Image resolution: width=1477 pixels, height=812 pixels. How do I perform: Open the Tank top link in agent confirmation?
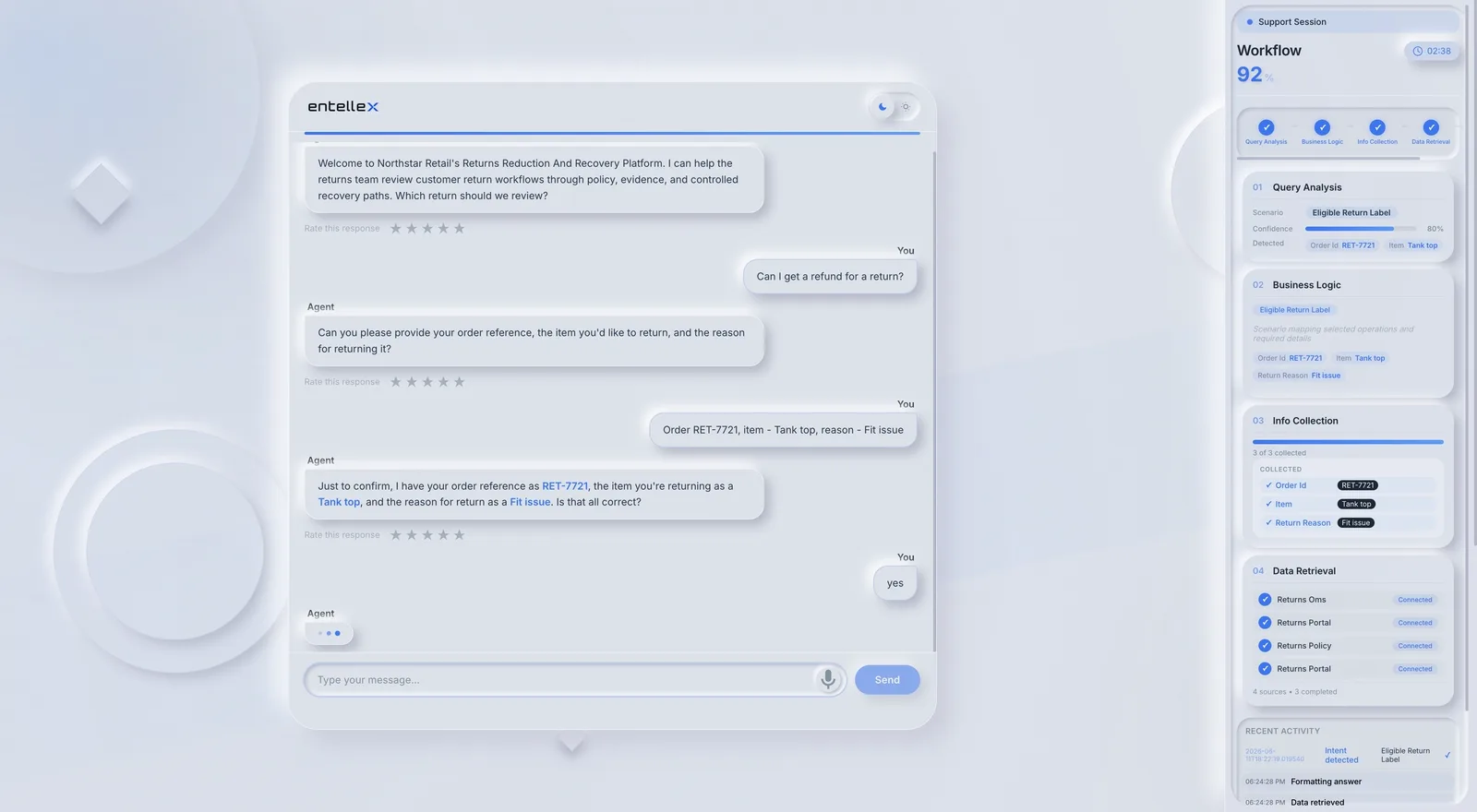(339, 503)
